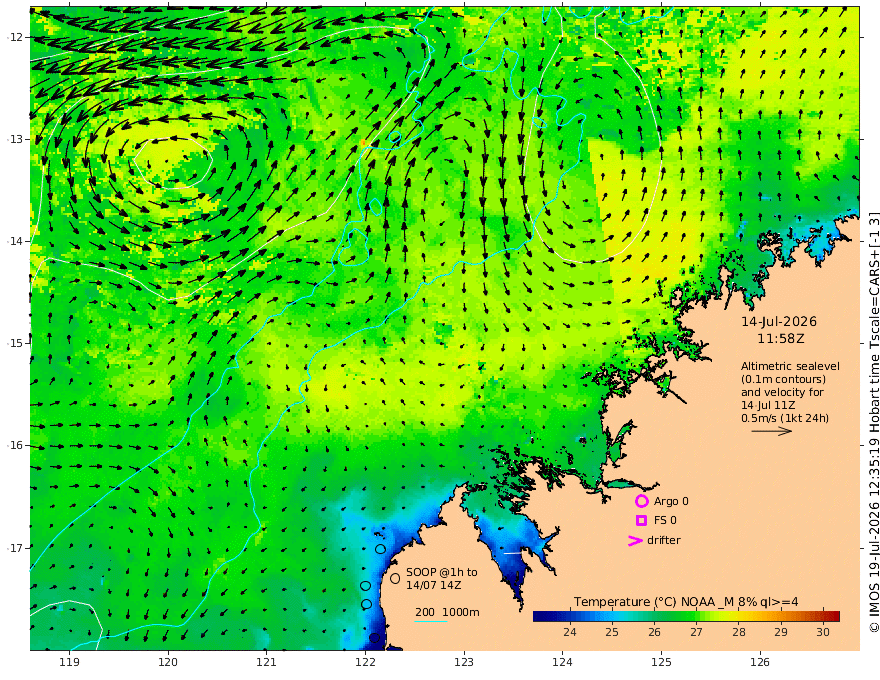Click the SOOP circle marker beside the label
The width and height of the screenshot is (880, 680).
coord(395,578)
